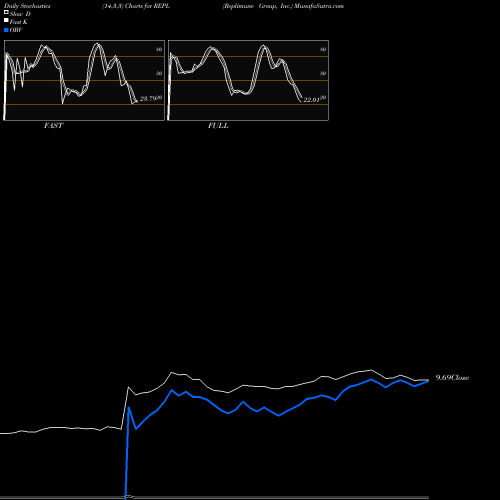This screenshot has width=500, height=500.
Task: Click the 'Fast K' legend text
Action: [19, 22]
